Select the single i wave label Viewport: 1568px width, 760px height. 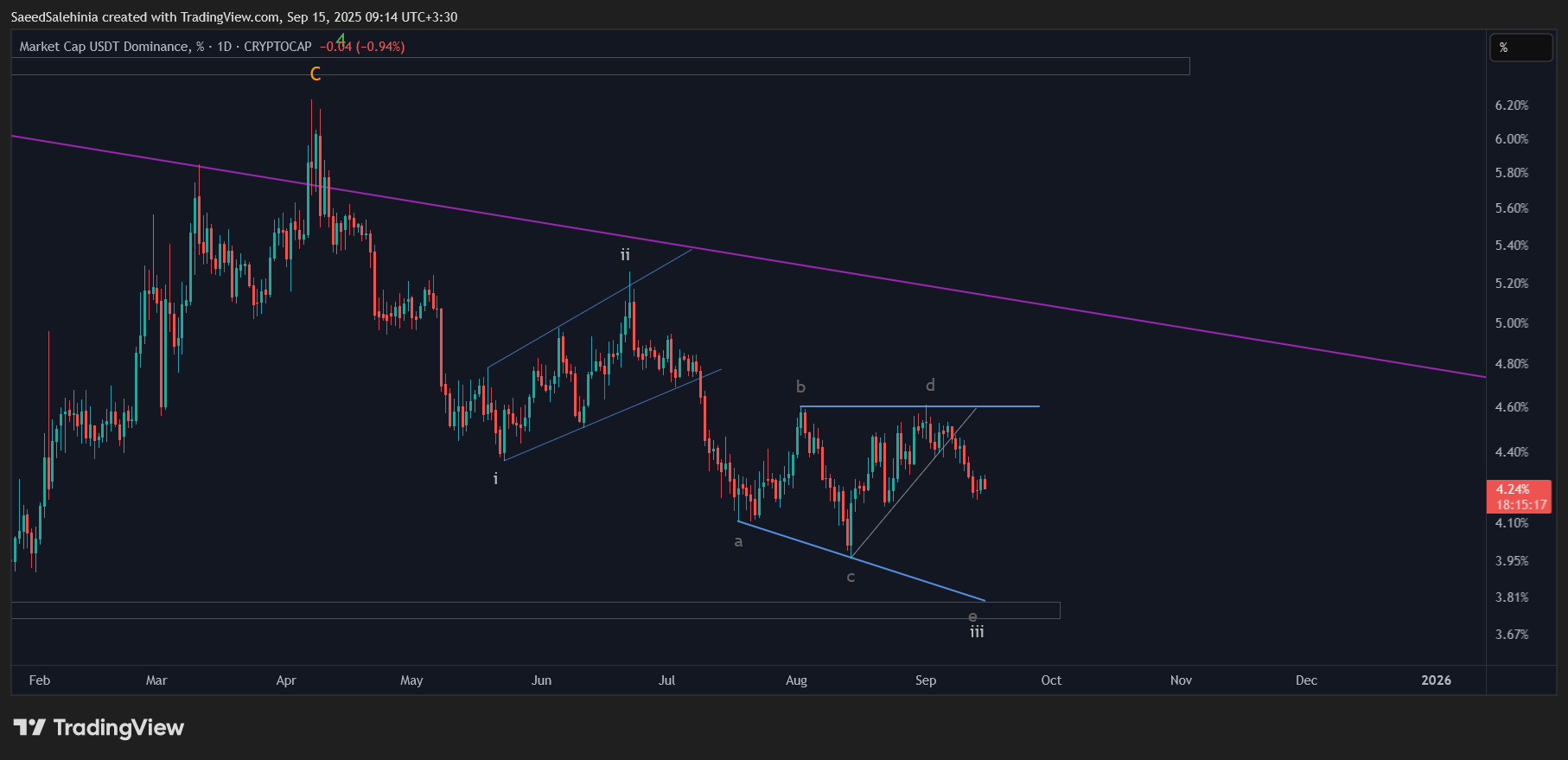495,478
